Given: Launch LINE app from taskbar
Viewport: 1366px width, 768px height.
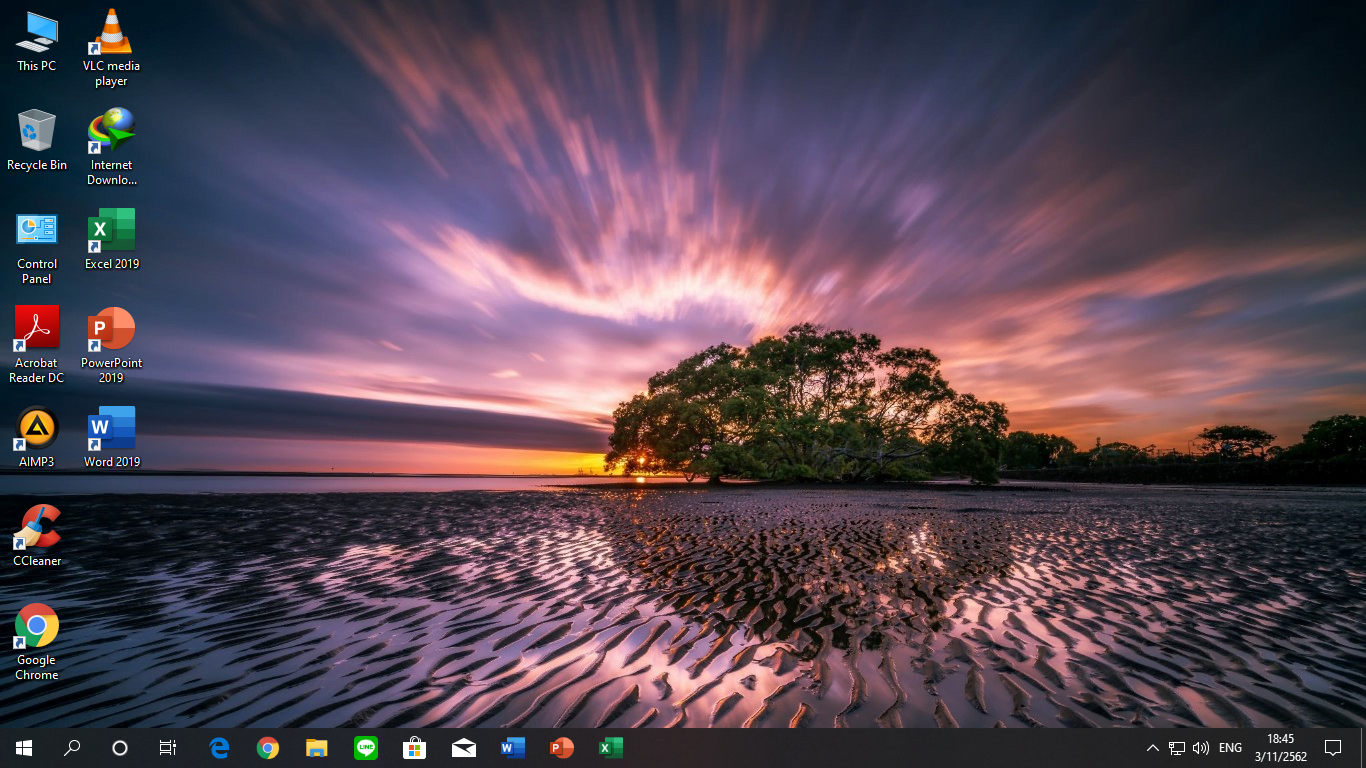Looking at the screenshot, I should coord(366,748).
